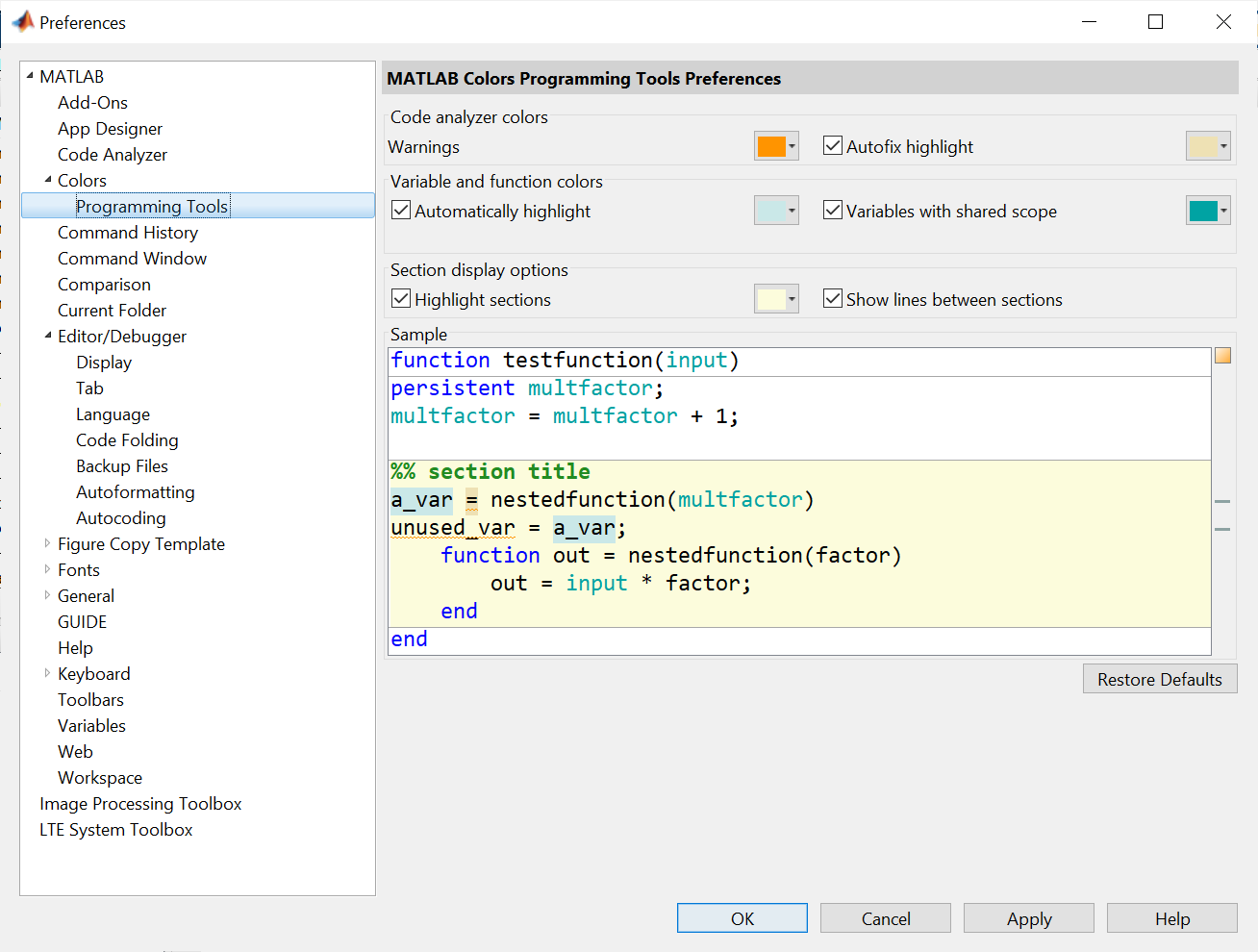The width and height of the screenshot is (1258, 952).
Task: Select GUIDE preferences item
Action: point(82,621)
